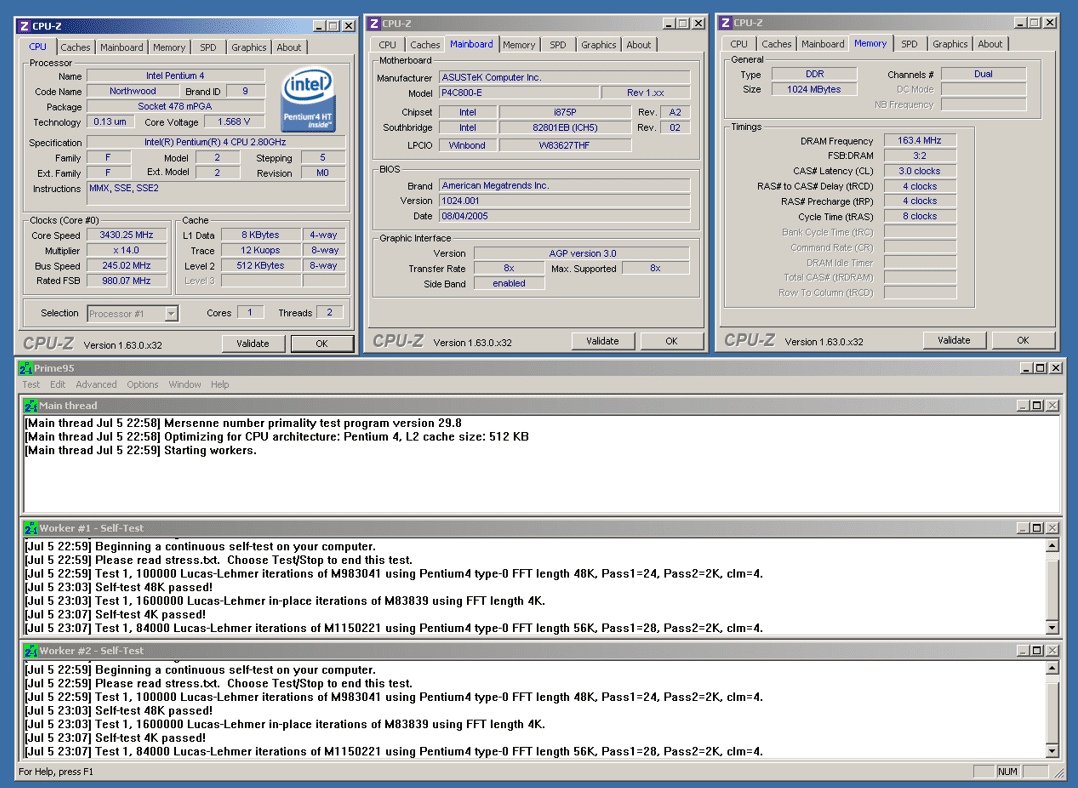The height and width of the screenshot is (788, 1078).
Task: Click OK in the CPU tab window
Action: [x=322, y=344]
